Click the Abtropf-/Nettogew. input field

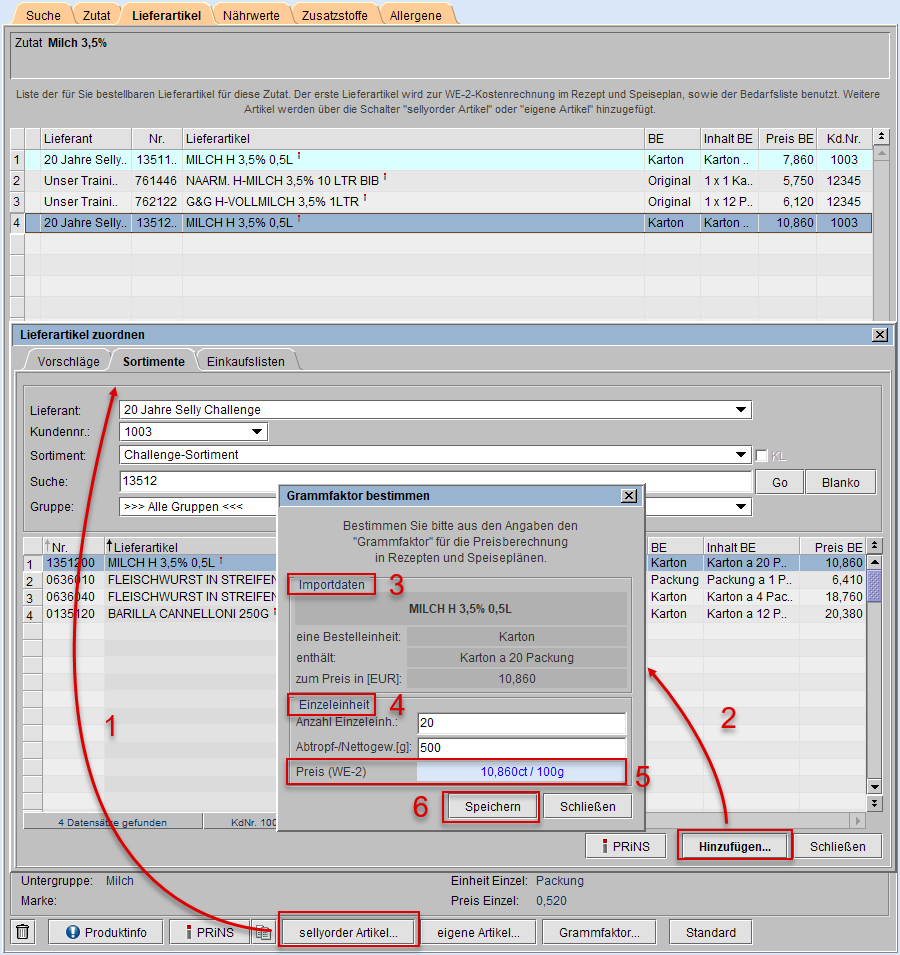click(x=521, y=747)
